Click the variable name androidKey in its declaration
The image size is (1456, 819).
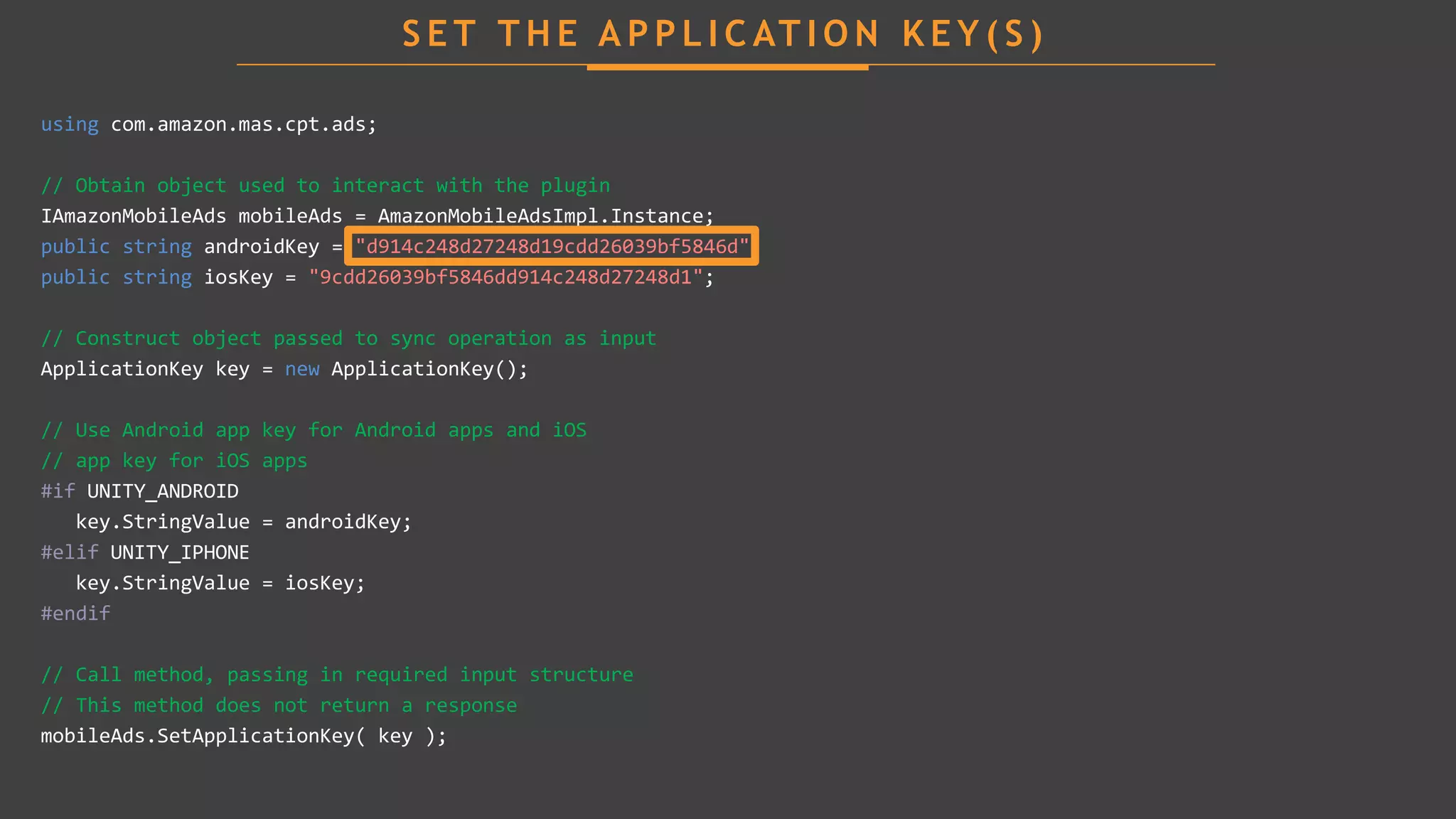[262, 247]
